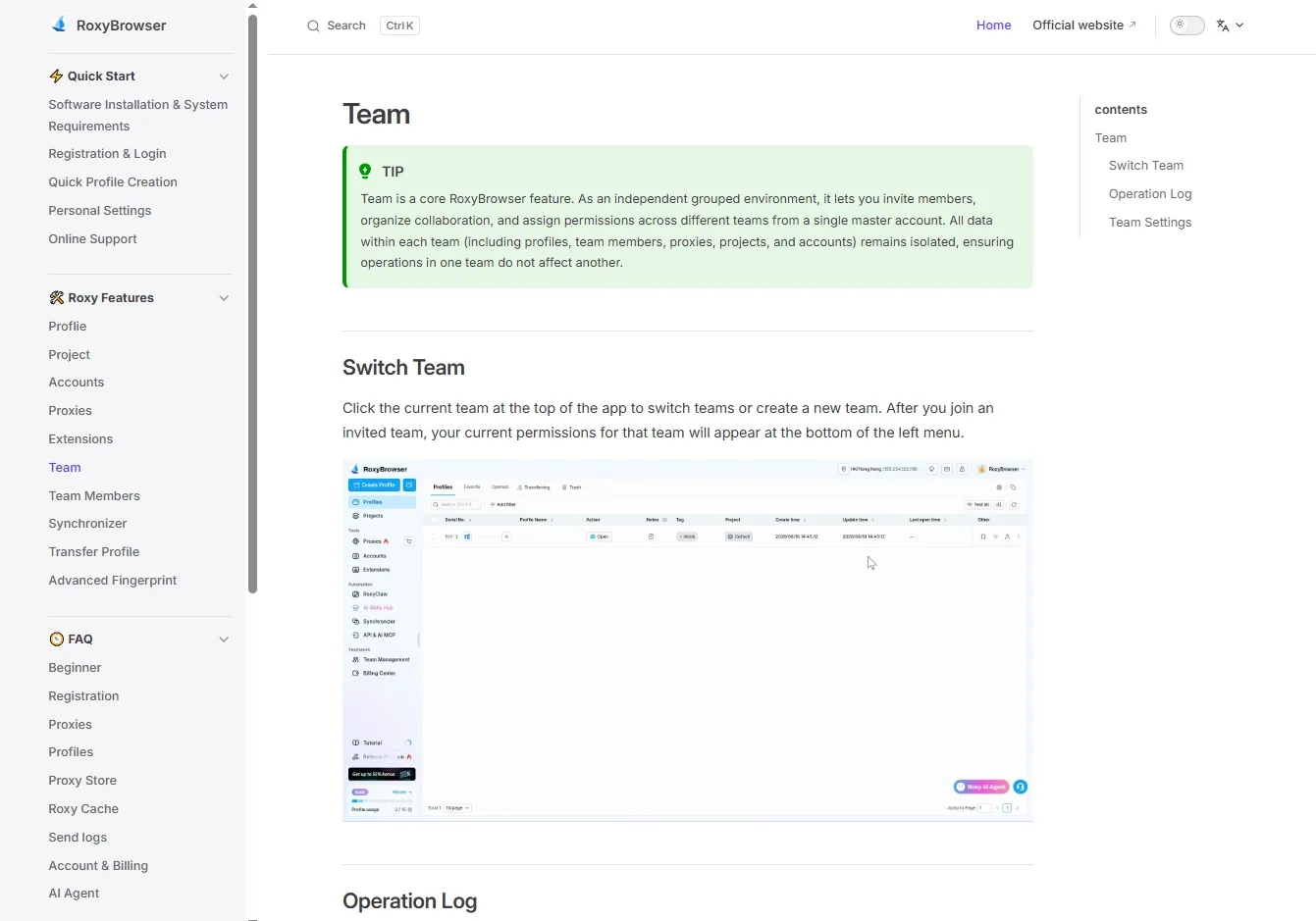Click the sidebar scrollbar up arrow
1316x921 pixels.
click(x=252, y=6)
